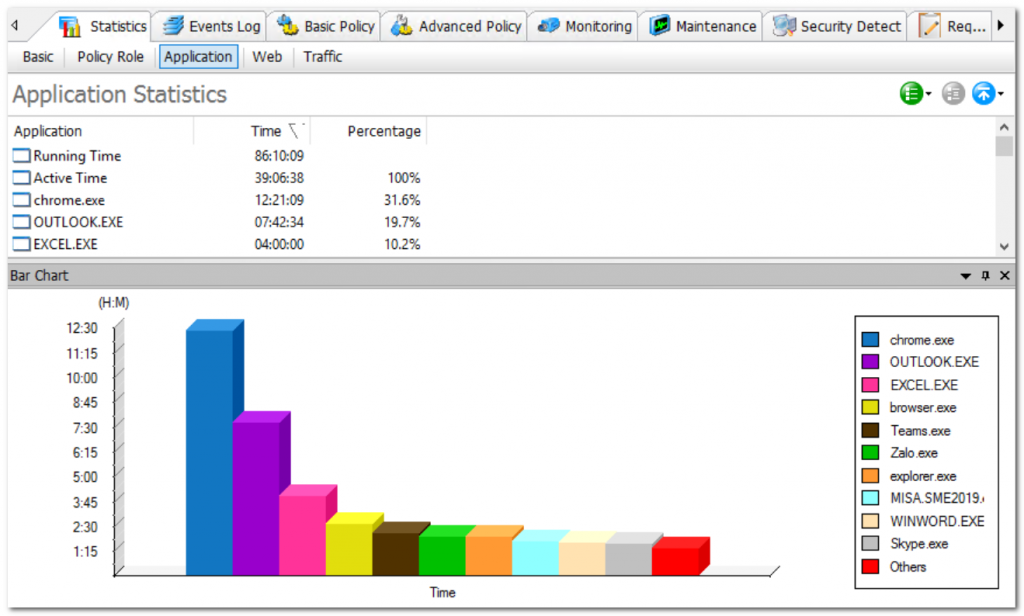Click the pink EXCEL.EXE bar

coord(302,535)
